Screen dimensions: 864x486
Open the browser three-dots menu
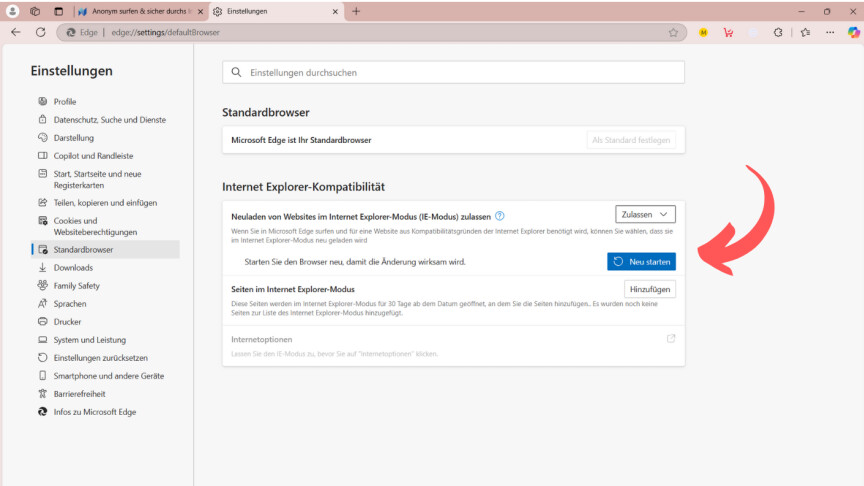[829, 32]
